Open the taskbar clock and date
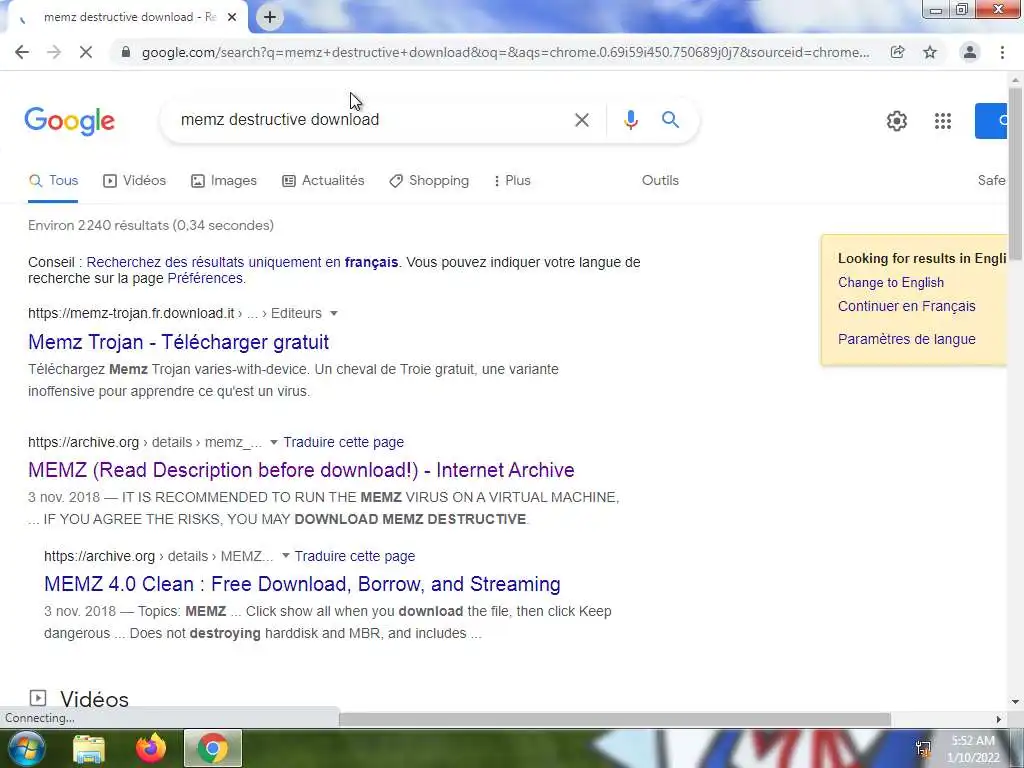This screenshot has width=1024, height=768. click(973, 749)
